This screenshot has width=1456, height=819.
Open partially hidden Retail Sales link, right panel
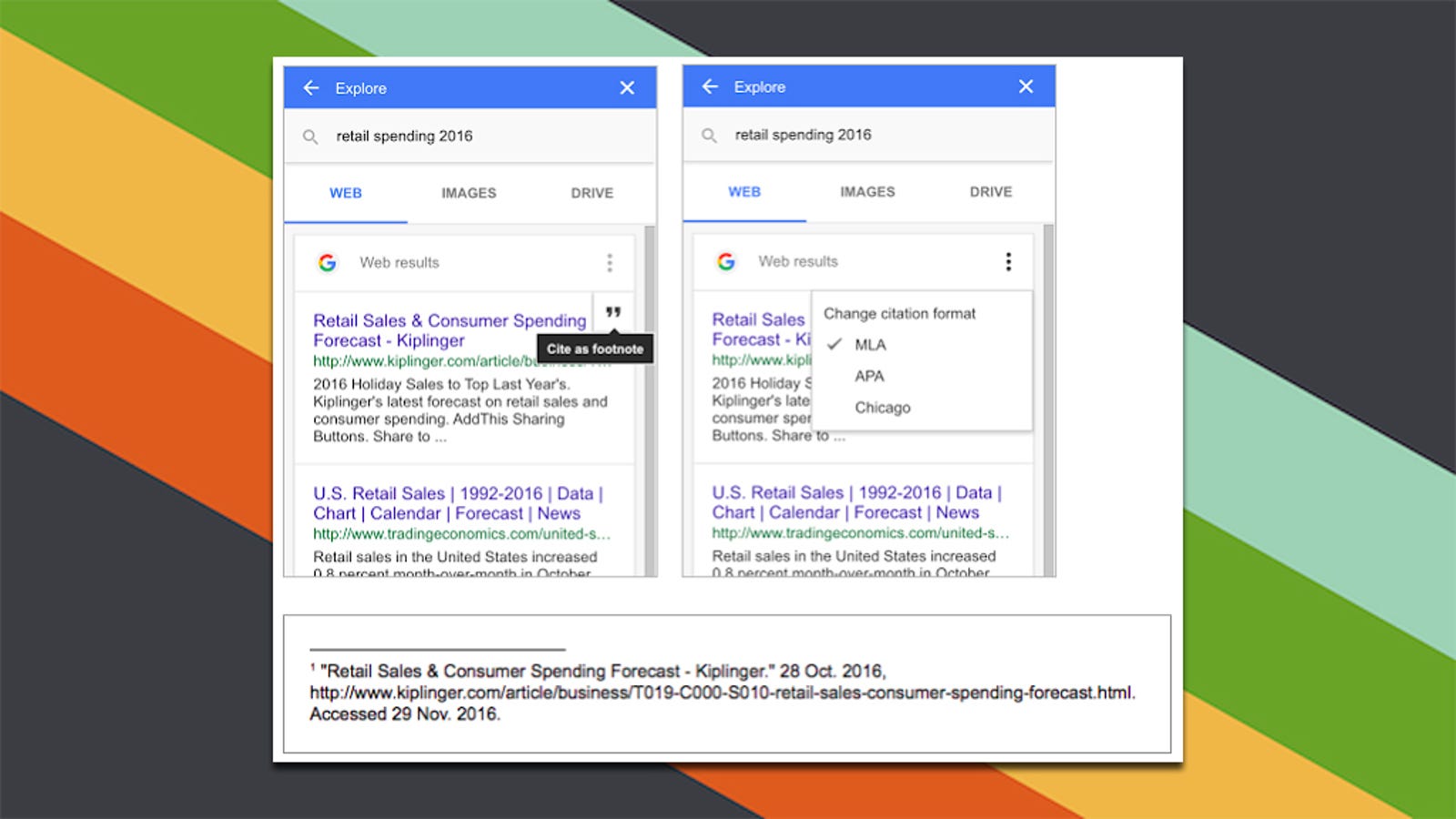761,329
